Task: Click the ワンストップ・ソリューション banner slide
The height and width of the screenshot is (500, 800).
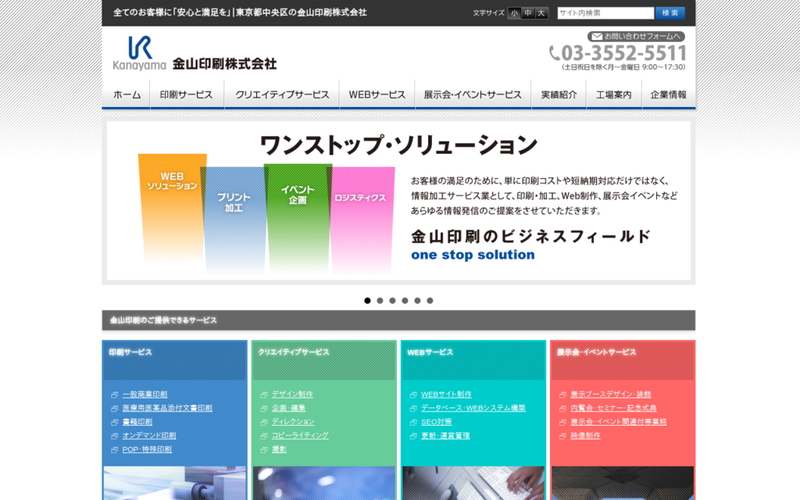Action: [398, 201]
